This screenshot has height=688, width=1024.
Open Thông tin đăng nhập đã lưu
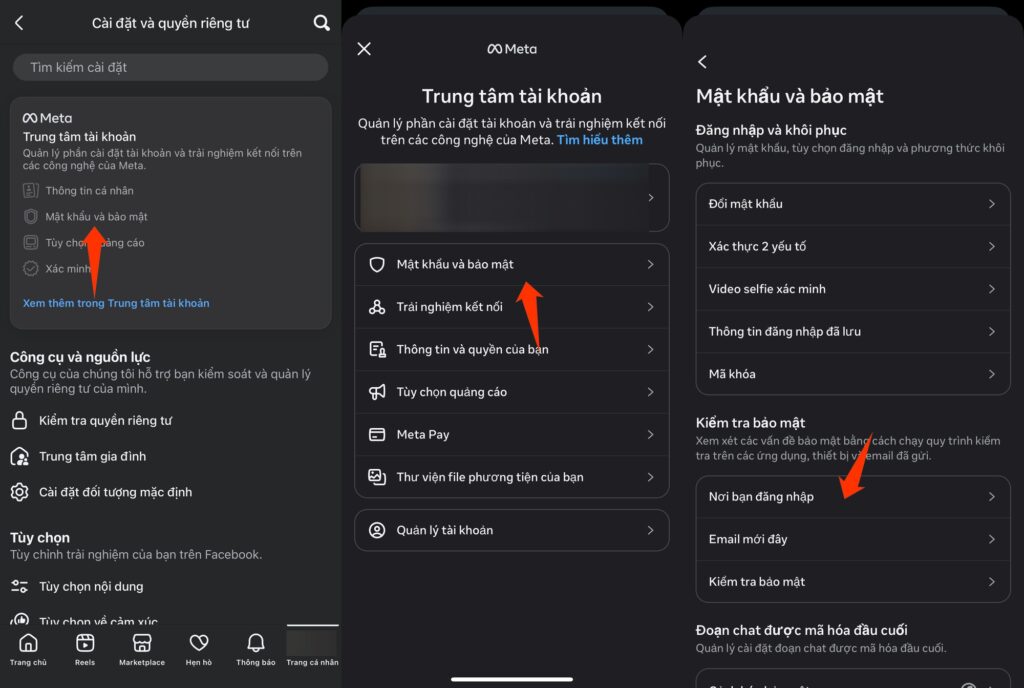(853, 332)
